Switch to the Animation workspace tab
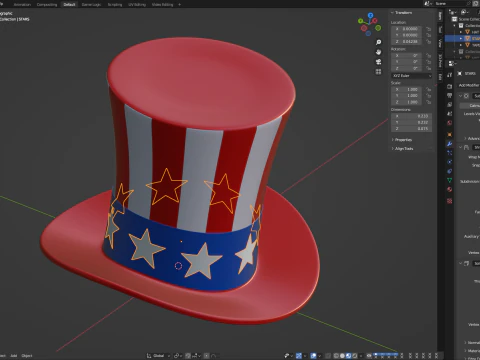Screen dimensions: 480x360 click(22, 5)
